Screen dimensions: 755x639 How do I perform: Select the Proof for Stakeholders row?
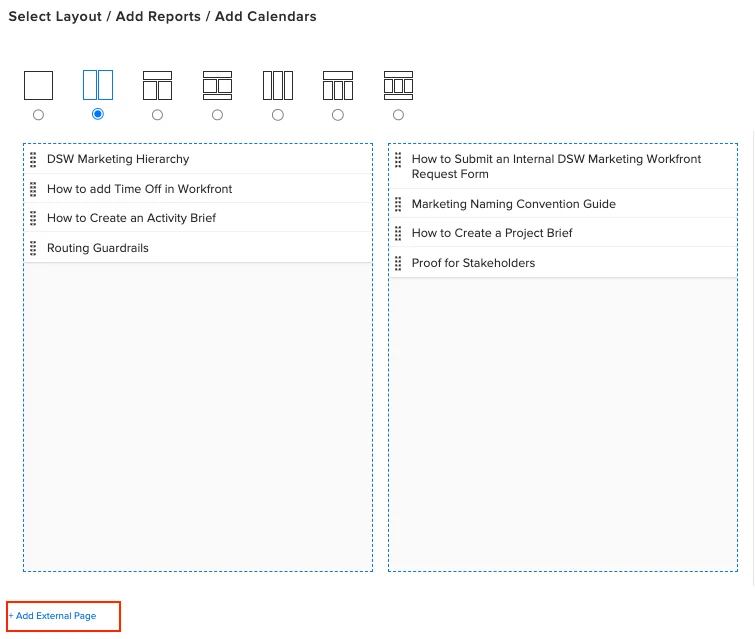point(563,262)
